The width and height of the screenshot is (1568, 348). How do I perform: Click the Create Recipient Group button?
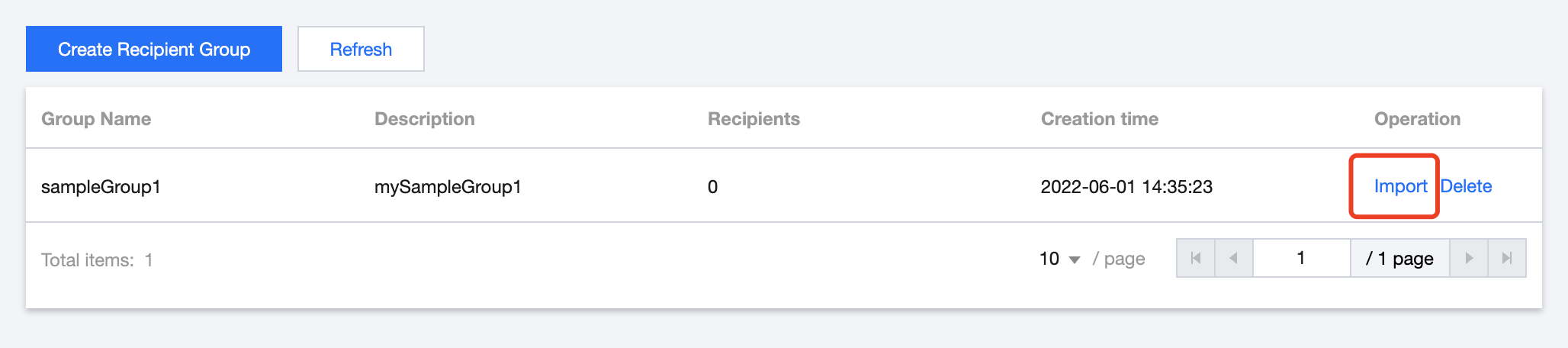click(x=154, y=50)
